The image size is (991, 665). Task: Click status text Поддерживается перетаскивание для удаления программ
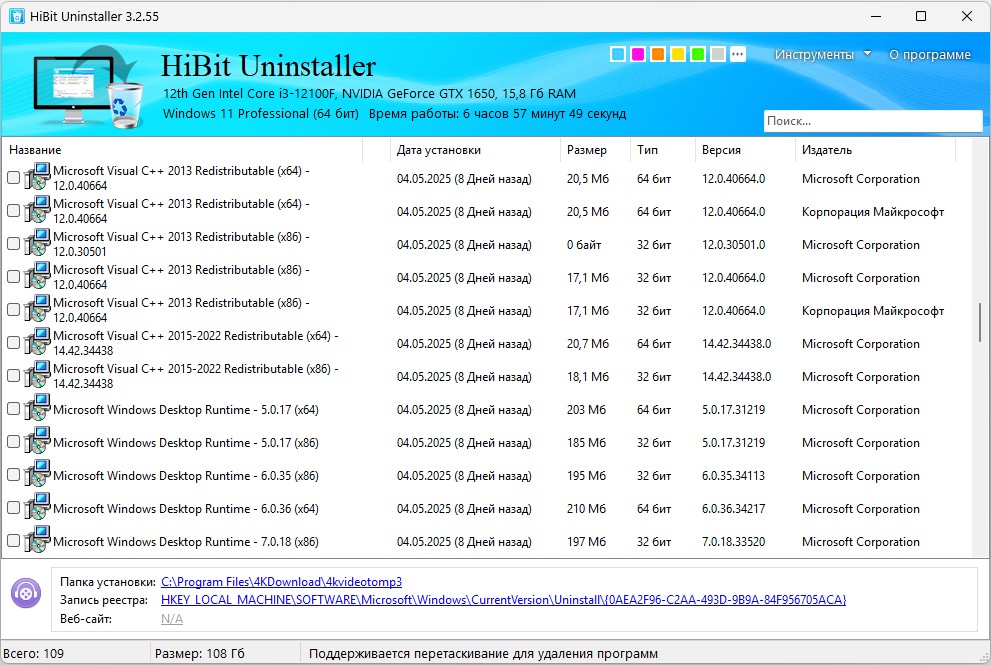tap(483, 653)
